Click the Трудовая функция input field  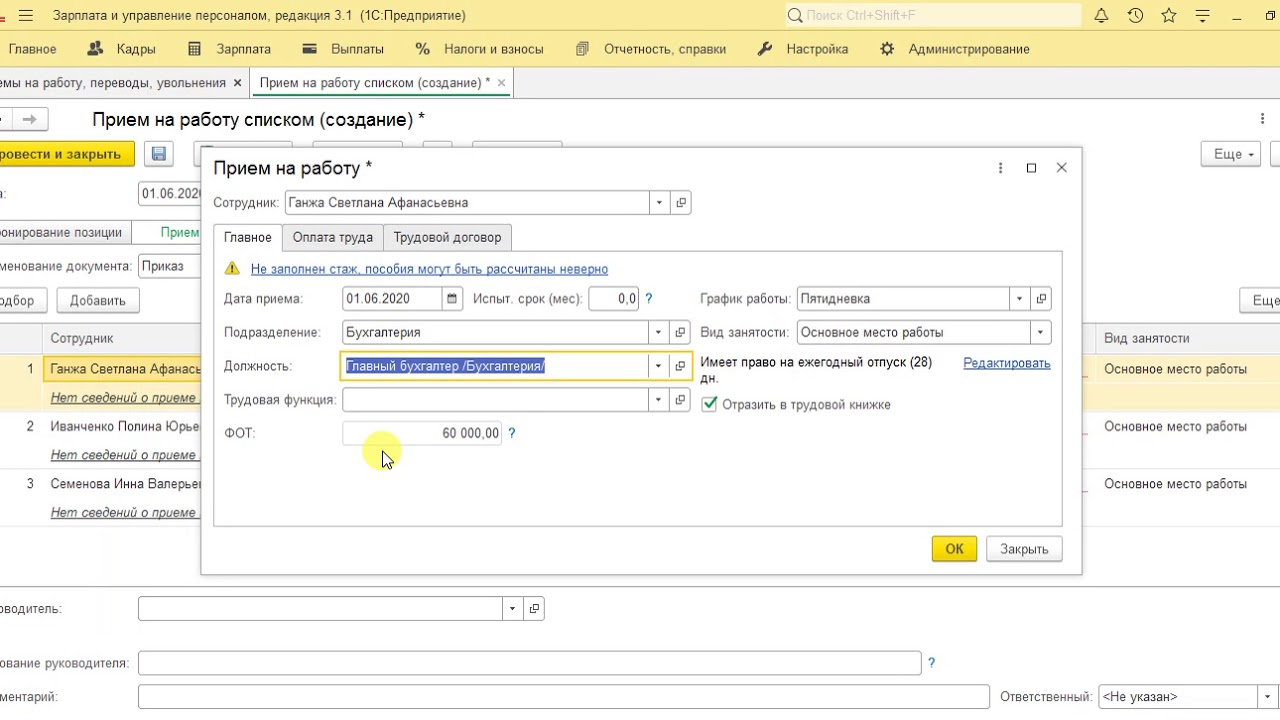[x=494, y=400]
